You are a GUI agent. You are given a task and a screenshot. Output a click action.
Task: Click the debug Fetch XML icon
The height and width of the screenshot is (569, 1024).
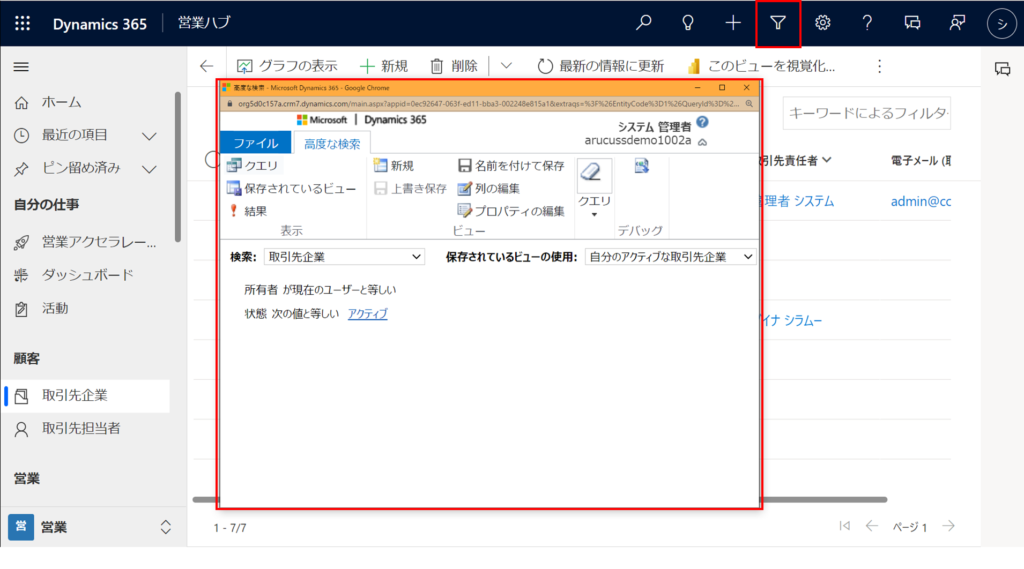[642, 167]
